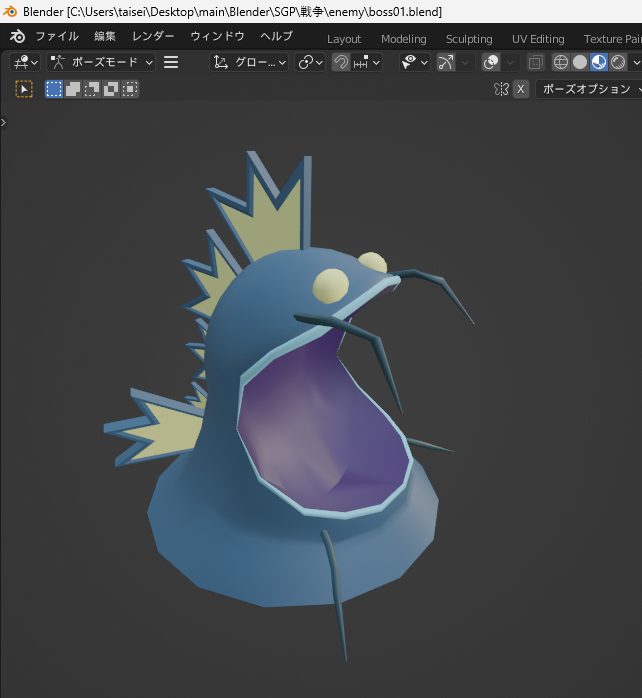
Task: Toggle the show overlays button
Action: tap(491, 62)
